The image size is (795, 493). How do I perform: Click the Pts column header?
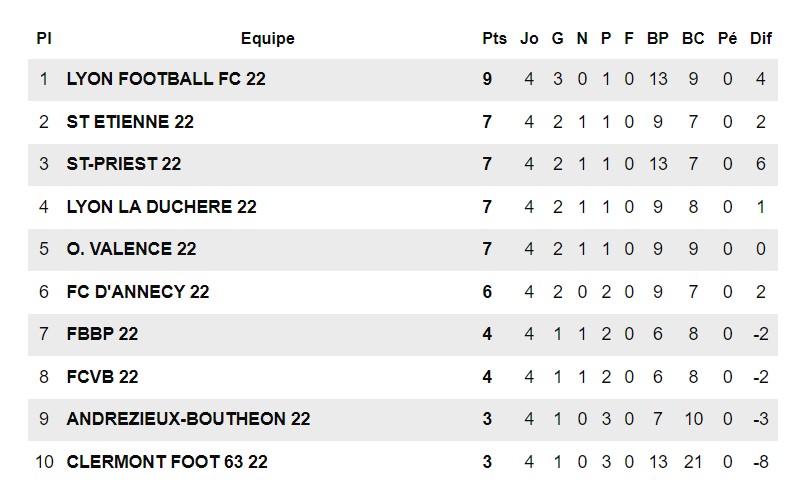494,39
